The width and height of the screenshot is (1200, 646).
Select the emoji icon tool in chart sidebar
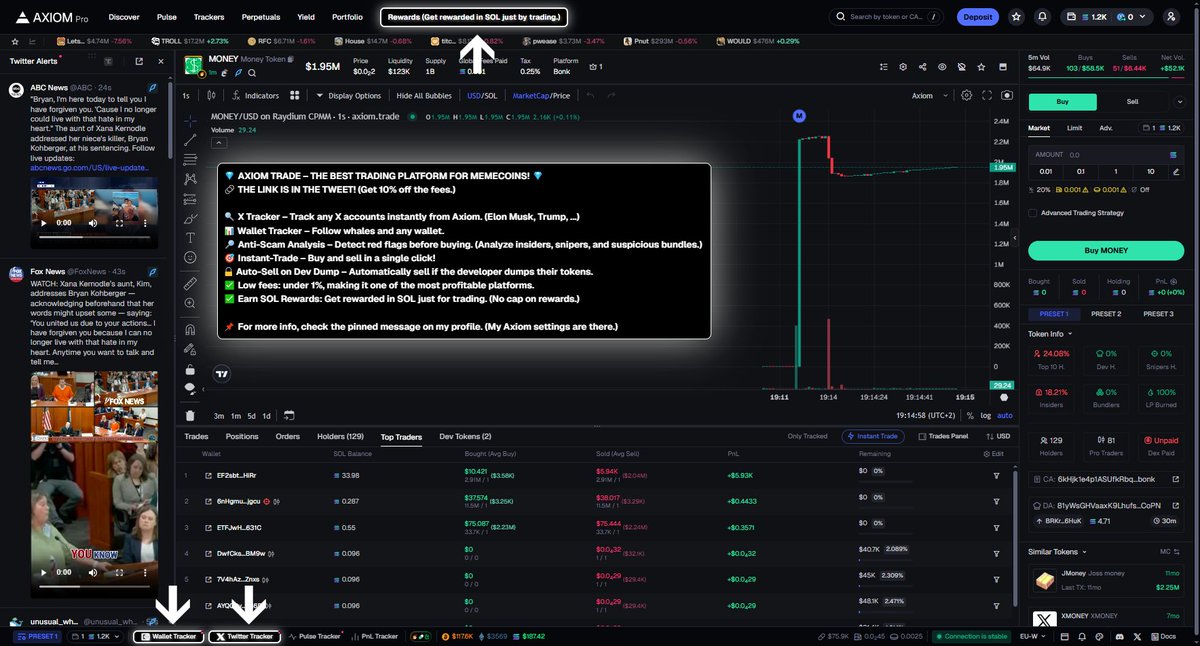click(x=190, y=257)
